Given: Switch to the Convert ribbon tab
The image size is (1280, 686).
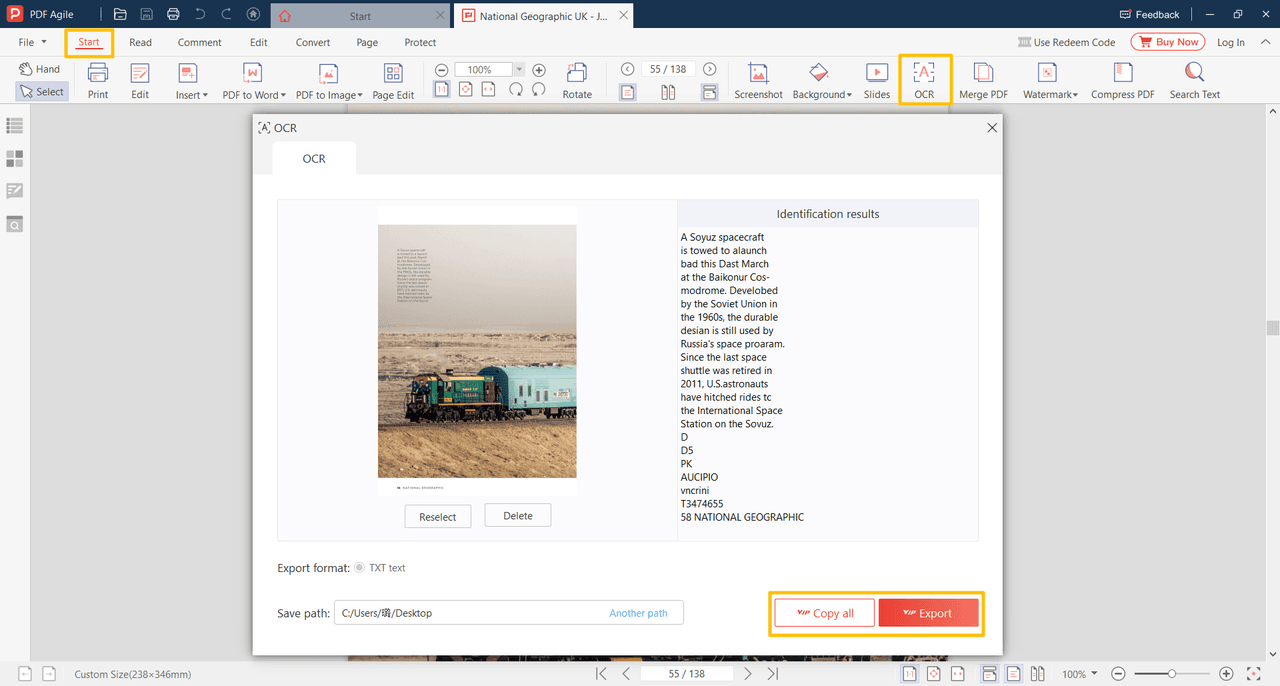Looking at the screenshot, I should pos(312,42).
